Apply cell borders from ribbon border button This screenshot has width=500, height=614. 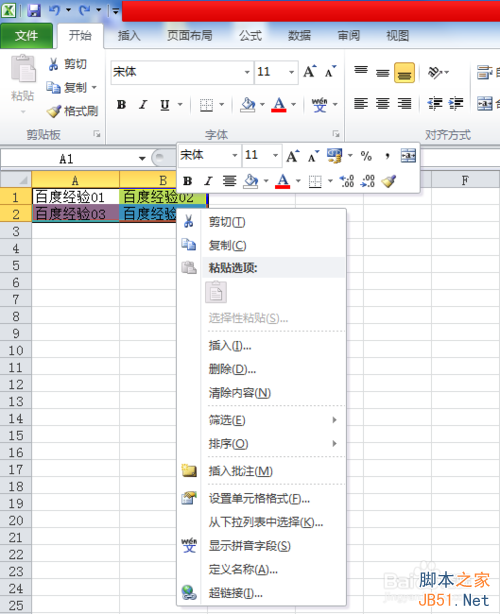click(206, 105)
